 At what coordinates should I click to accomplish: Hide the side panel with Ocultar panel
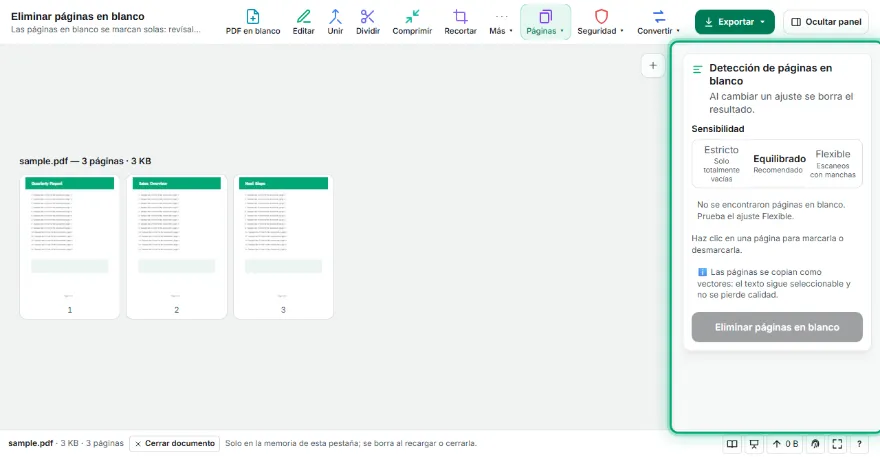[x=826, y=22]
